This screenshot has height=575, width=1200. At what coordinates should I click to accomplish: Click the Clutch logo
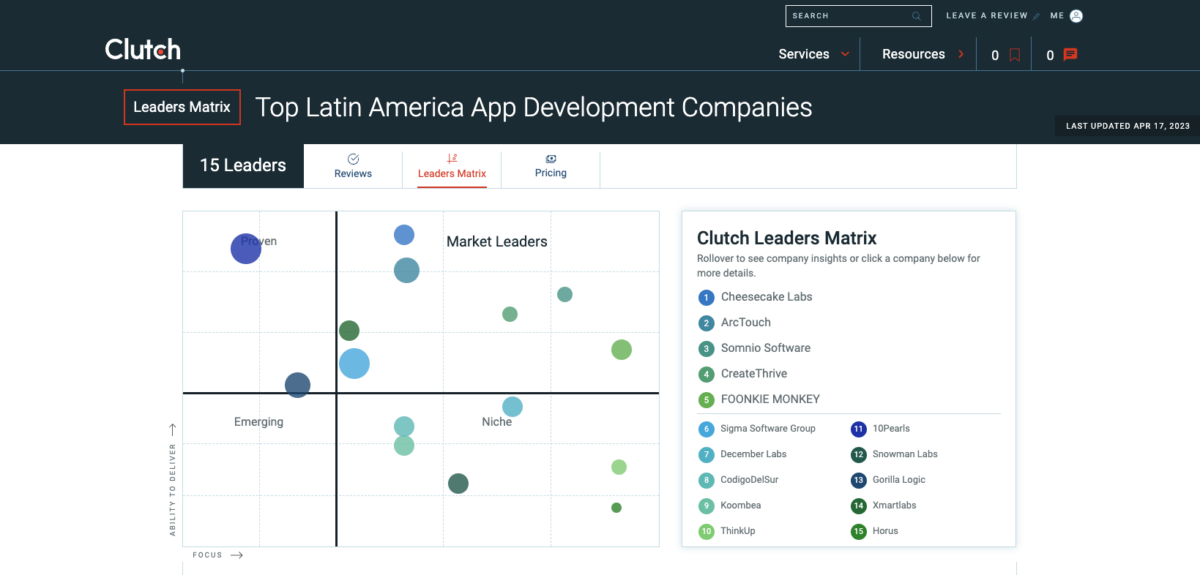(x=143, y=49)
